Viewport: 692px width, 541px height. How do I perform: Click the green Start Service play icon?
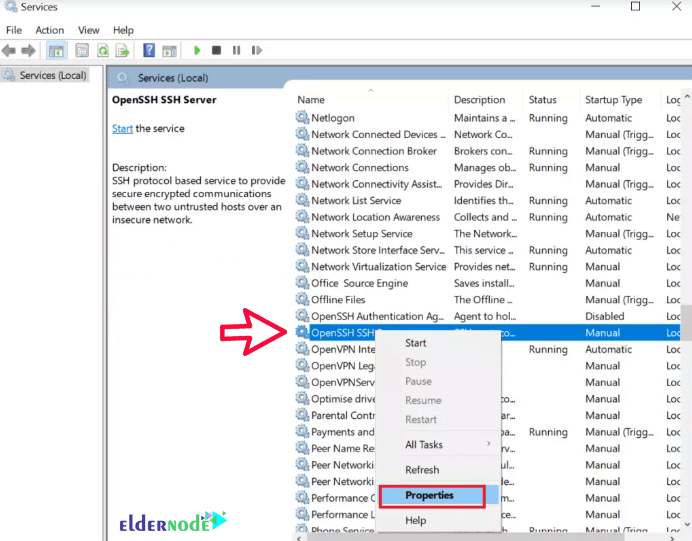tap(197, 50)
